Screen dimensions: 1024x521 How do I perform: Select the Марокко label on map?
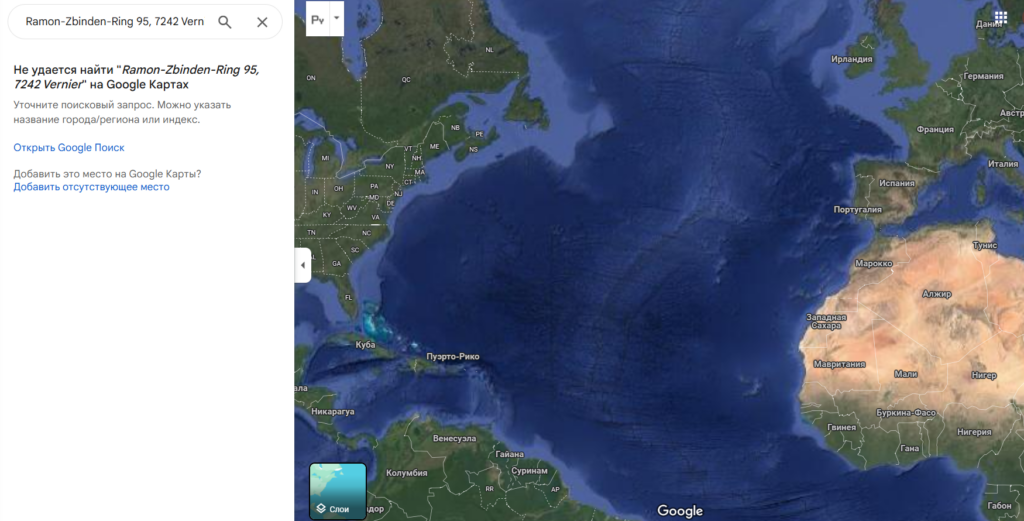click(874, 264)
